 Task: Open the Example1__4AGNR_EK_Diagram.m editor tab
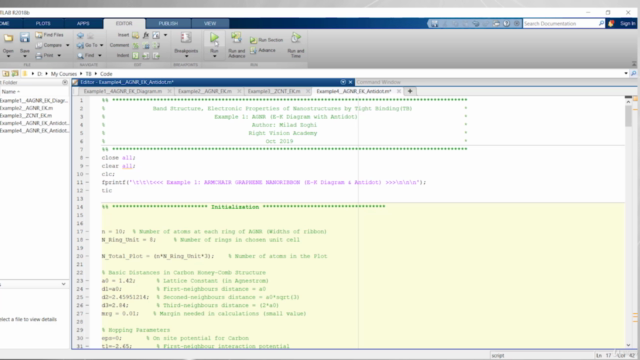pos(122,91)
